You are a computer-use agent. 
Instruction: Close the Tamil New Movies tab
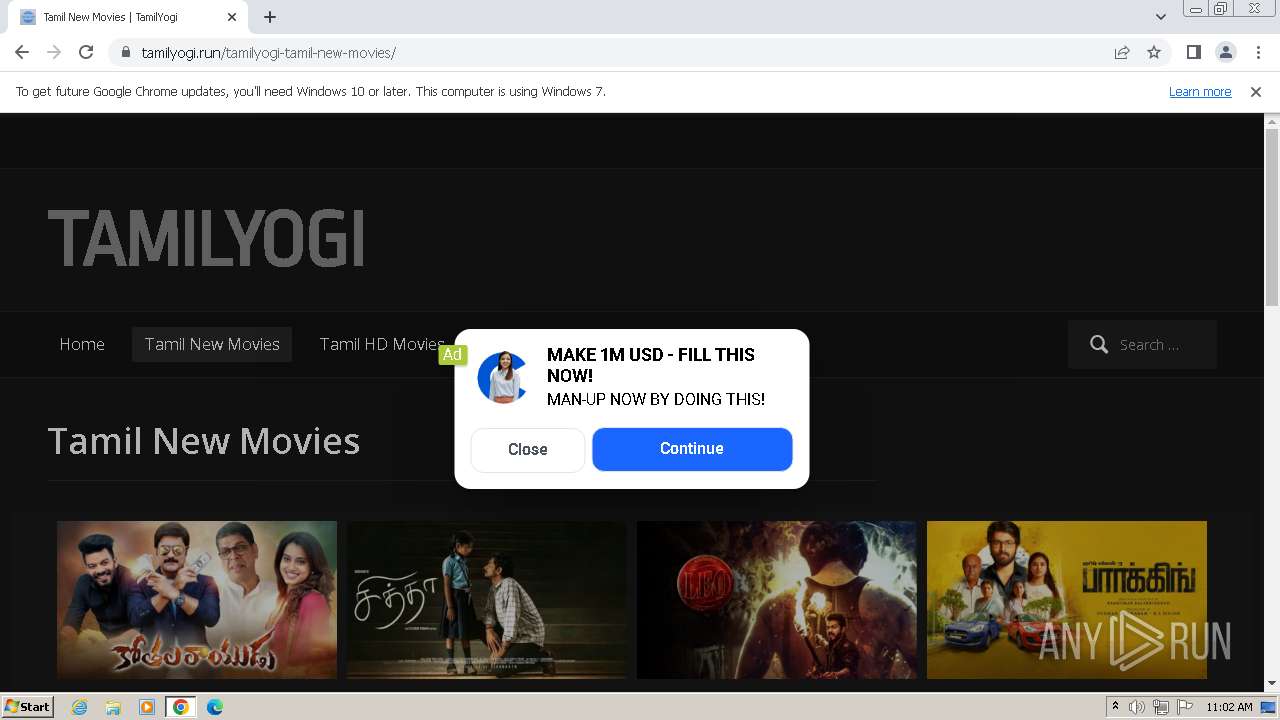click(x=232, y=17)
